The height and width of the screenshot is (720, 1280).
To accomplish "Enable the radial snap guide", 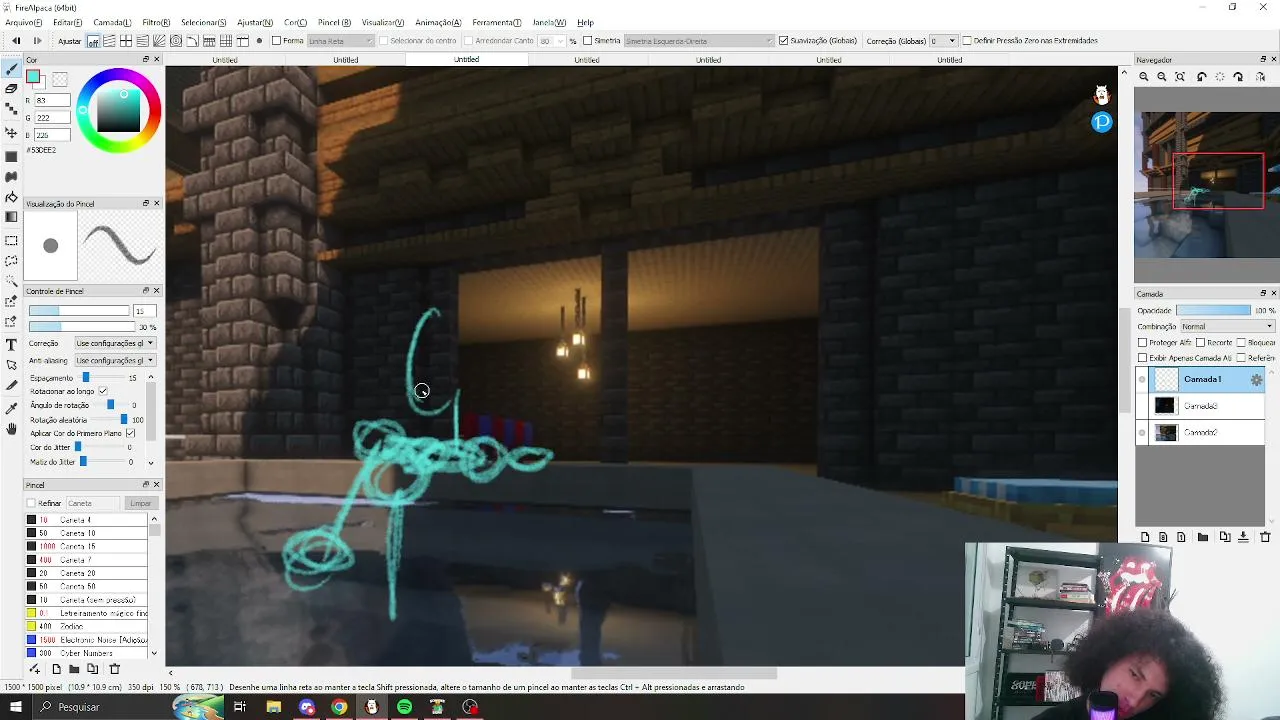I will pos(159,41).
